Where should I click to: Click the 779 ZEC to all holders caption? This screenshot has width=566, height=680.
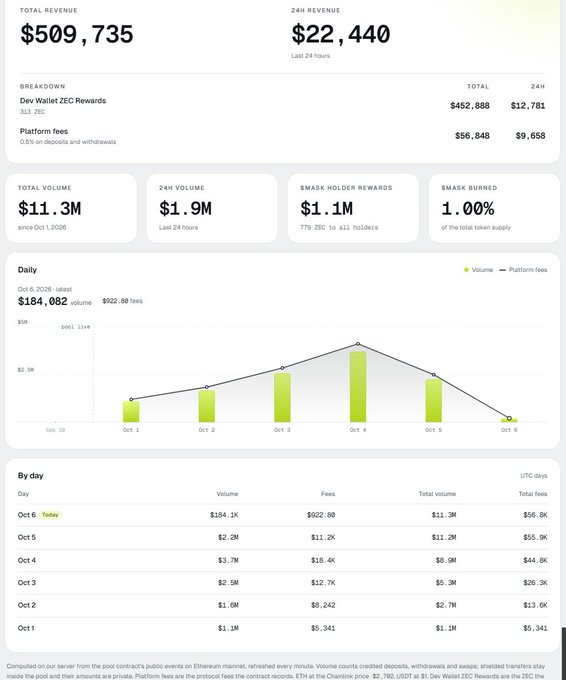339,227
